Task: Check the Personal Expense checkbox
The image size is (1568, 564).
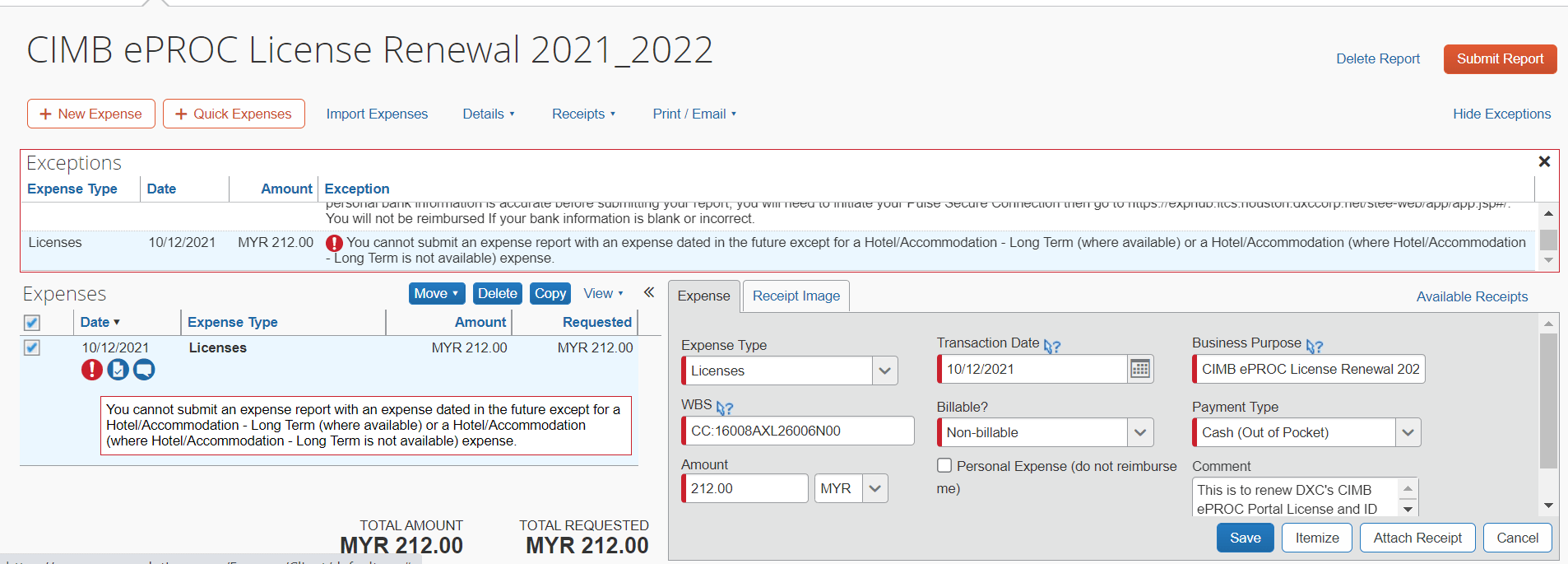Action: pos(944,465)
